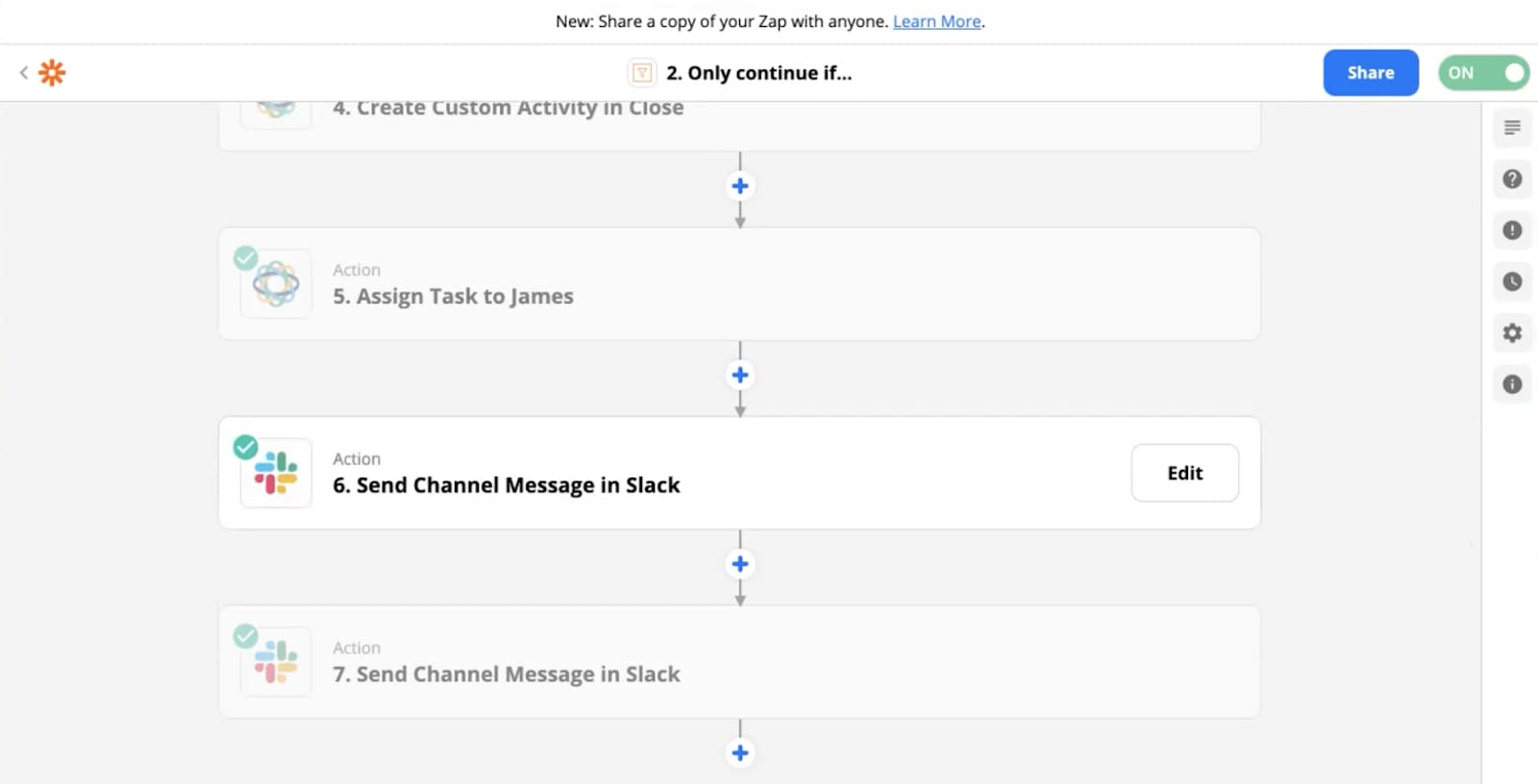Follow the Learn More link
The height and width of the screenshot is (784, 1538).
coord(936,21)
